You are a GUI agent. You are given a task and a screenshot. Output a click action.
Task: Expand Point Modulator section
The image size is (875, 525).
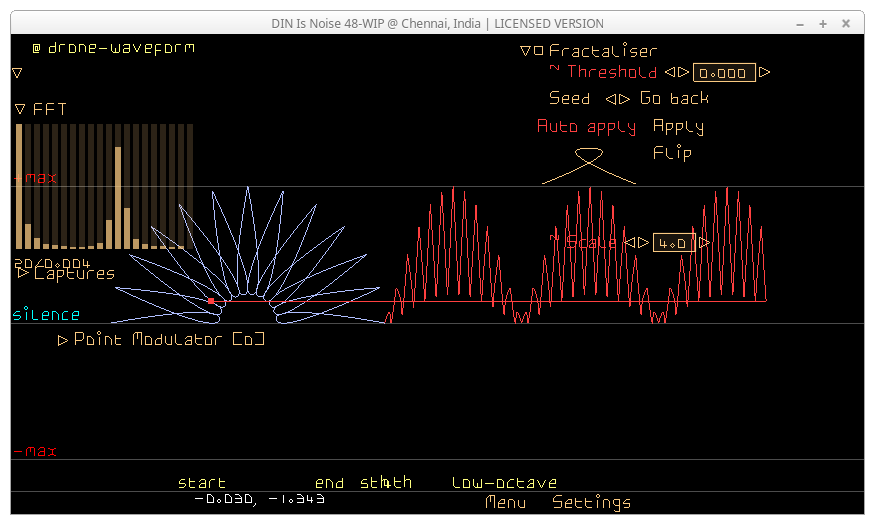tap(63, 340)
